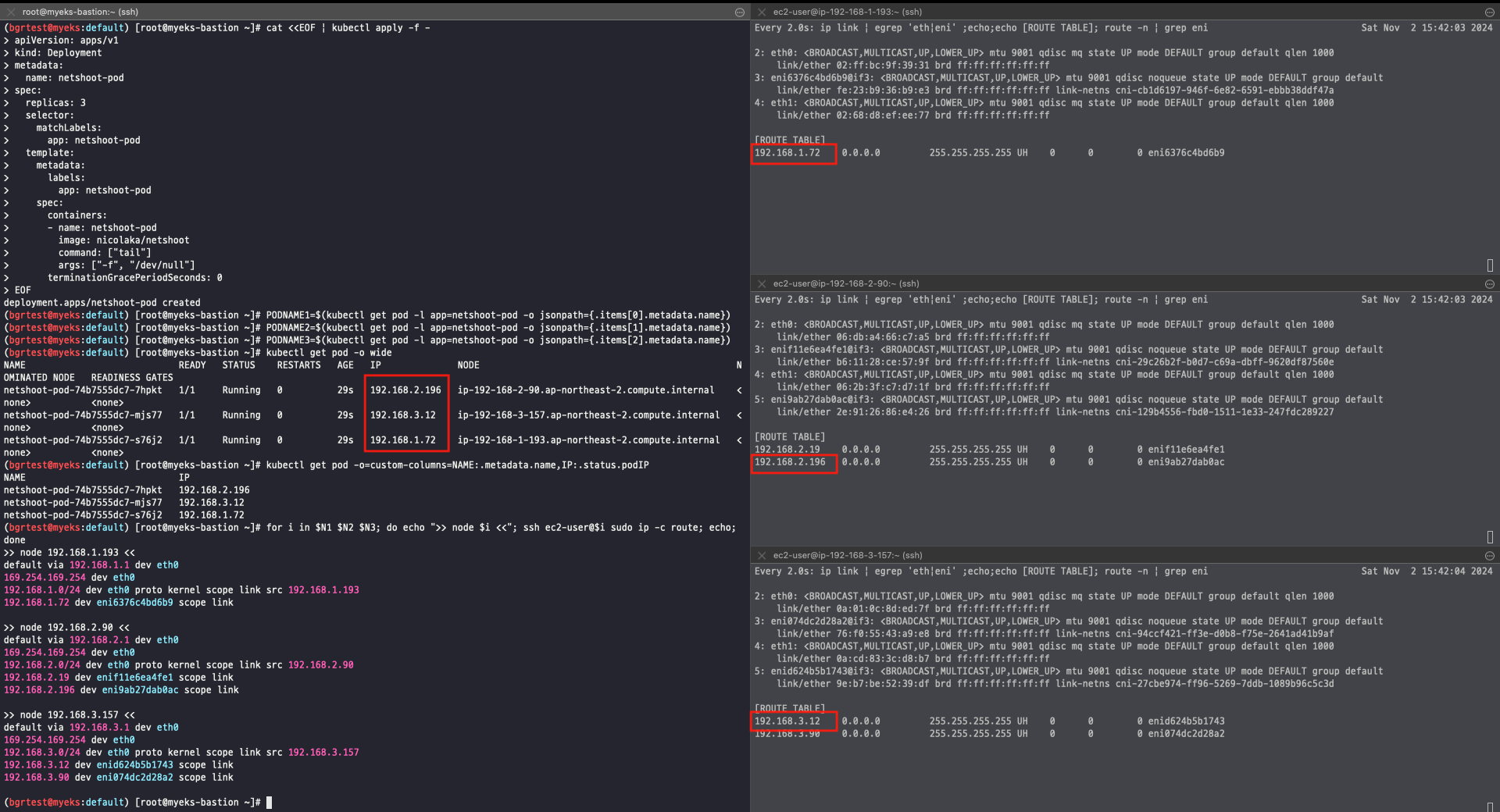Image resolution: width=1500 pixels, height=812 pixels.
Task: Open pane menu icon of ip-192-168-1-193 pane
Action: [x=1489, y=12]
